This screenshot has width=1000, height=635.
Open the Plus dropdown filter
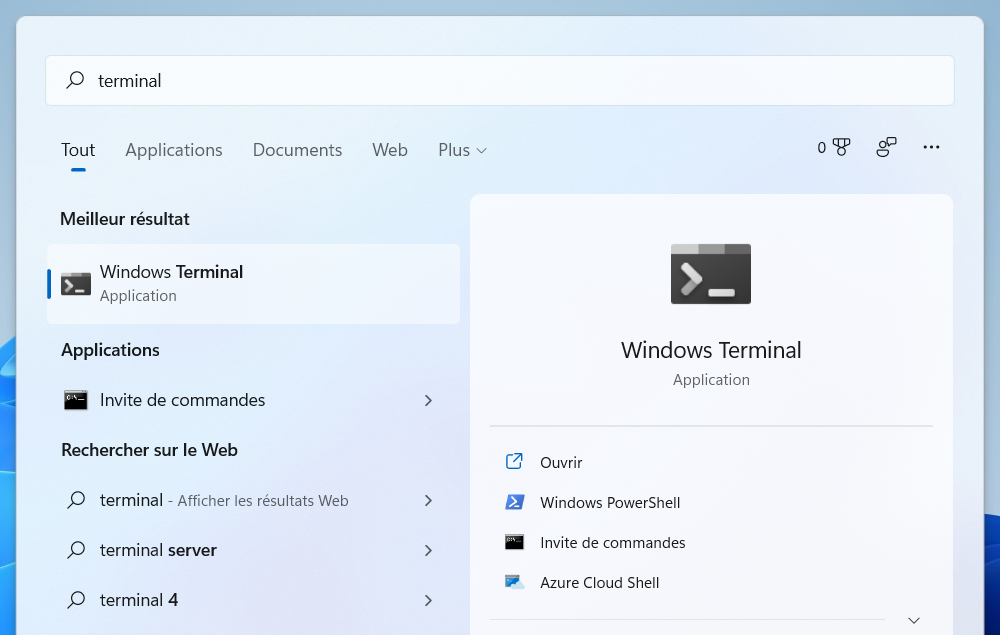click(x=462, y=150)
